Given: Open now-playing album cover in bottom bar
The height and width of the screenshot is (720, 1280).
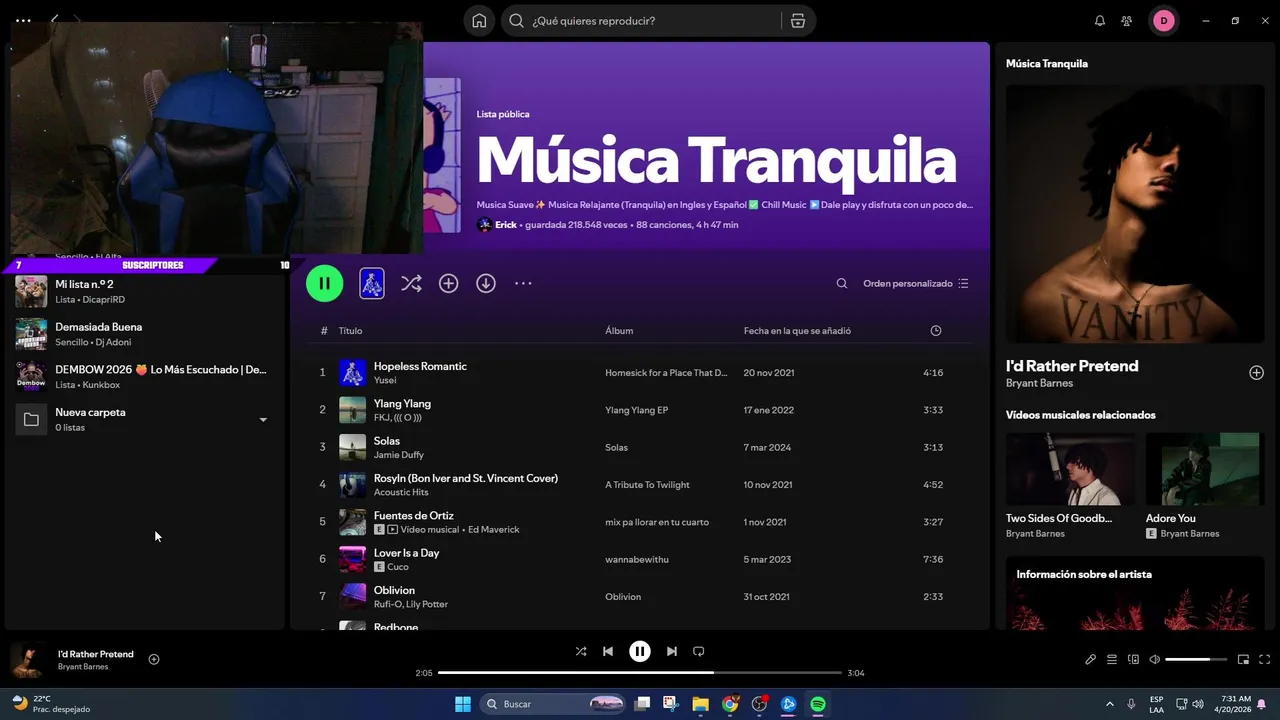Looking at the screenshot, I should (28, 660).
